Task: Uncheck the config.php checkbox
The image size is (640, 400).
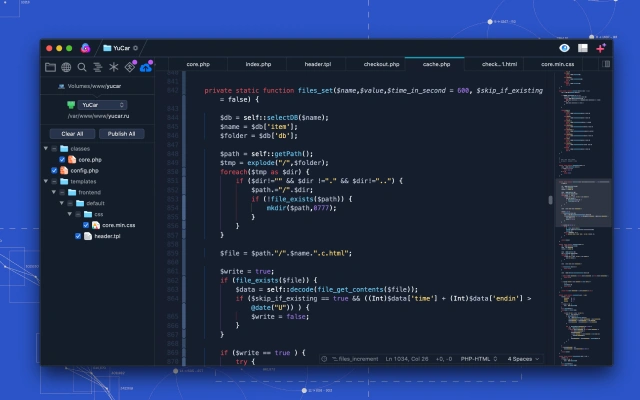Action: pyautogui.click(x=54, y=170)
